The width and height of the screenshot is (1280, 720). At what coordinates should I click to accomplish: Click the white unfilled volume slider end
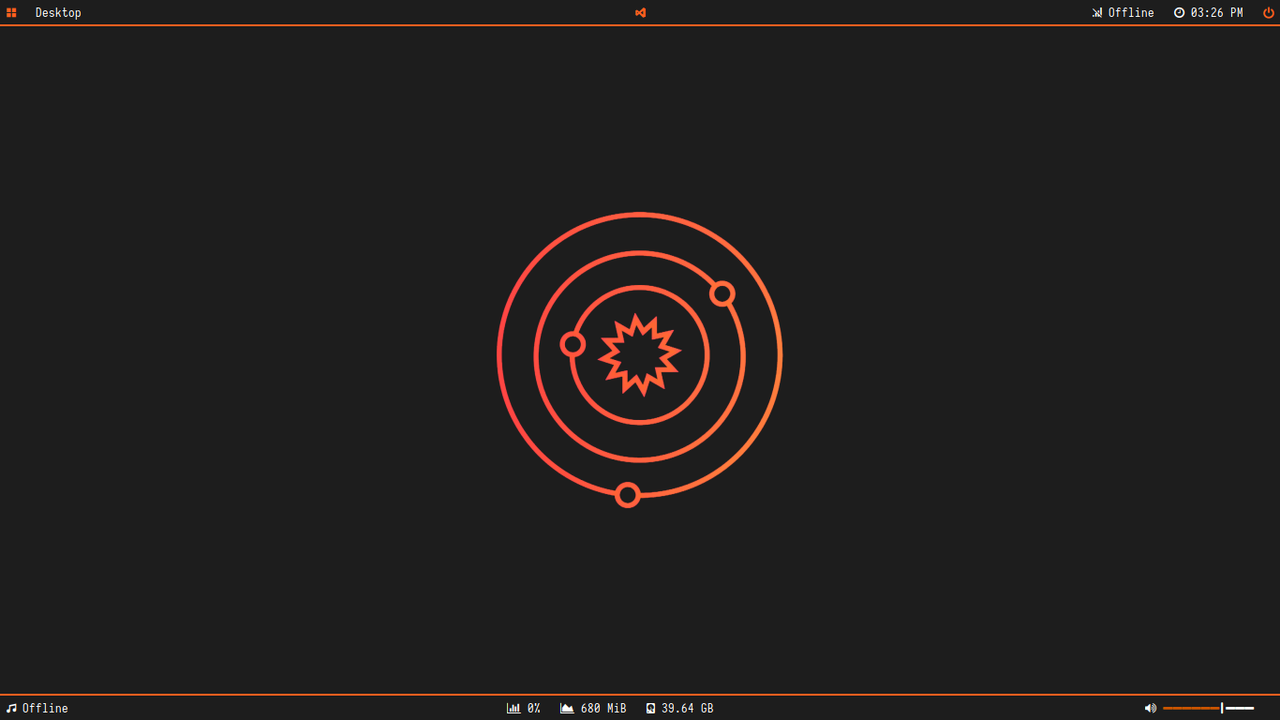(1240, 708)
